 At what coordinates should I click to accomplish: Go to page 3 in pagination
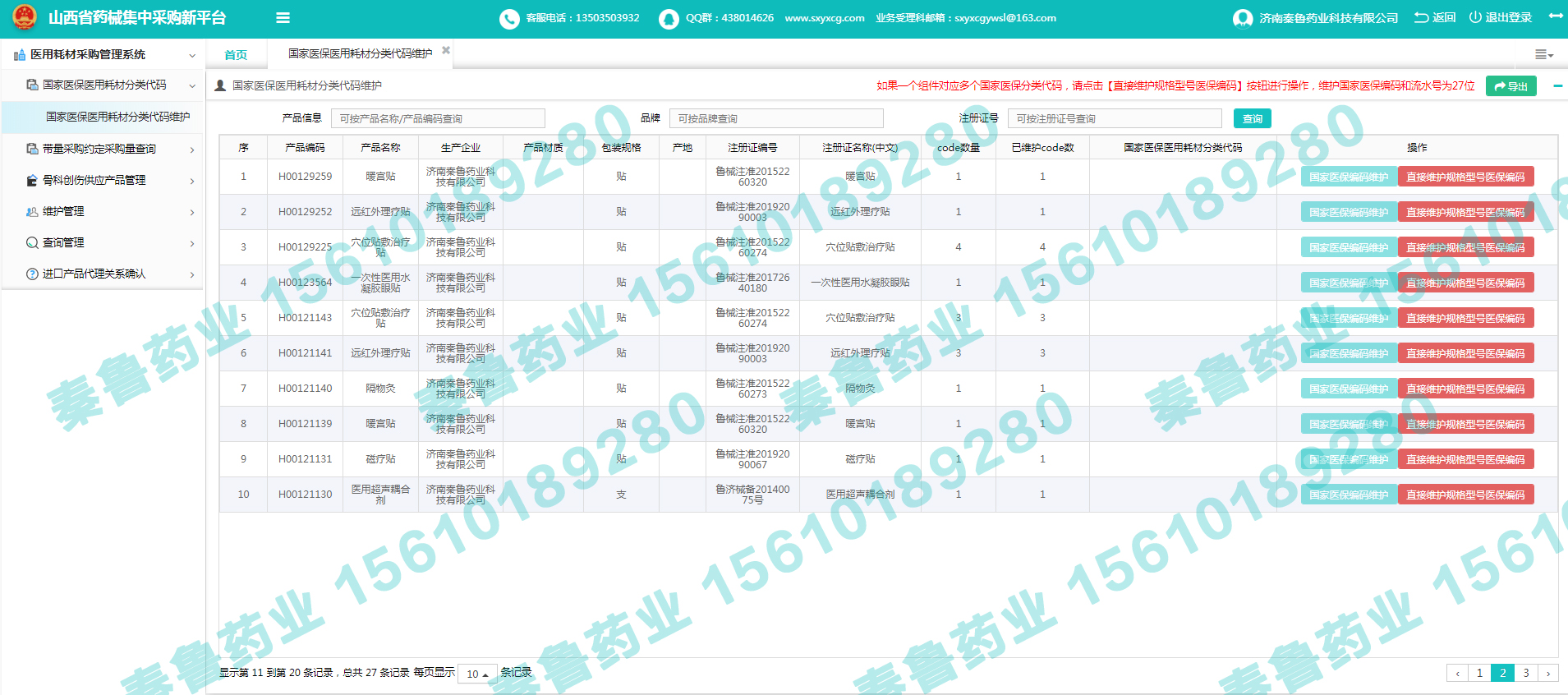tap(1525, 673)
